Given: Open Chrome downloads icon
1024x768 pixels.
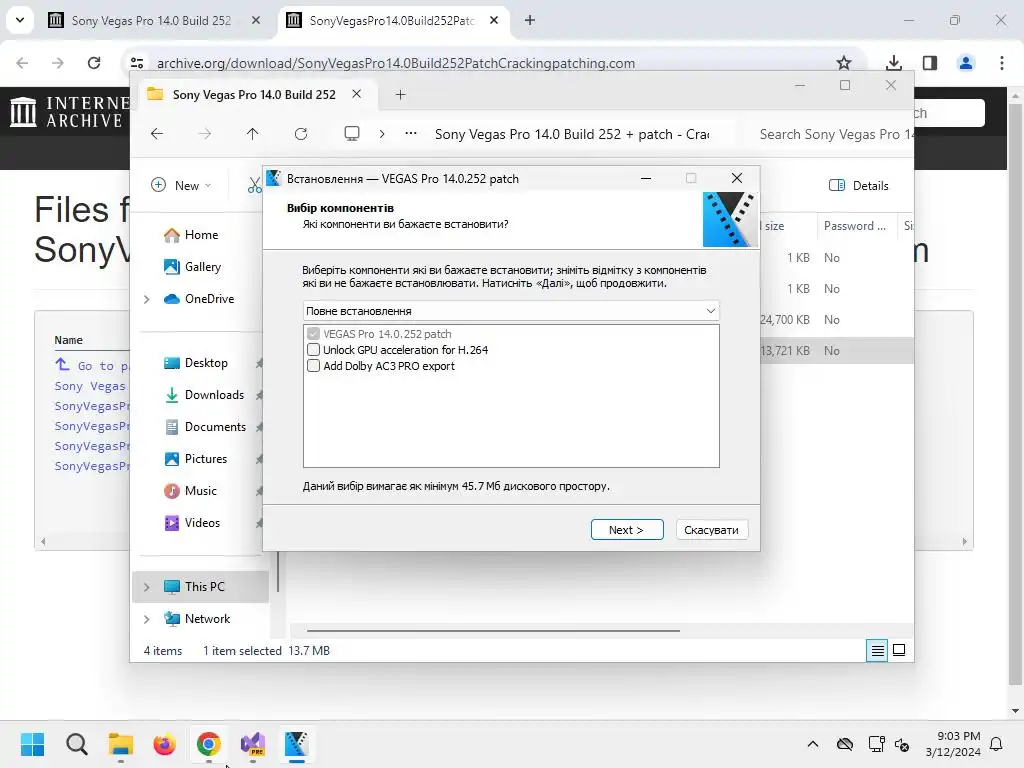Looking at the screenshot, I should 893,63.
